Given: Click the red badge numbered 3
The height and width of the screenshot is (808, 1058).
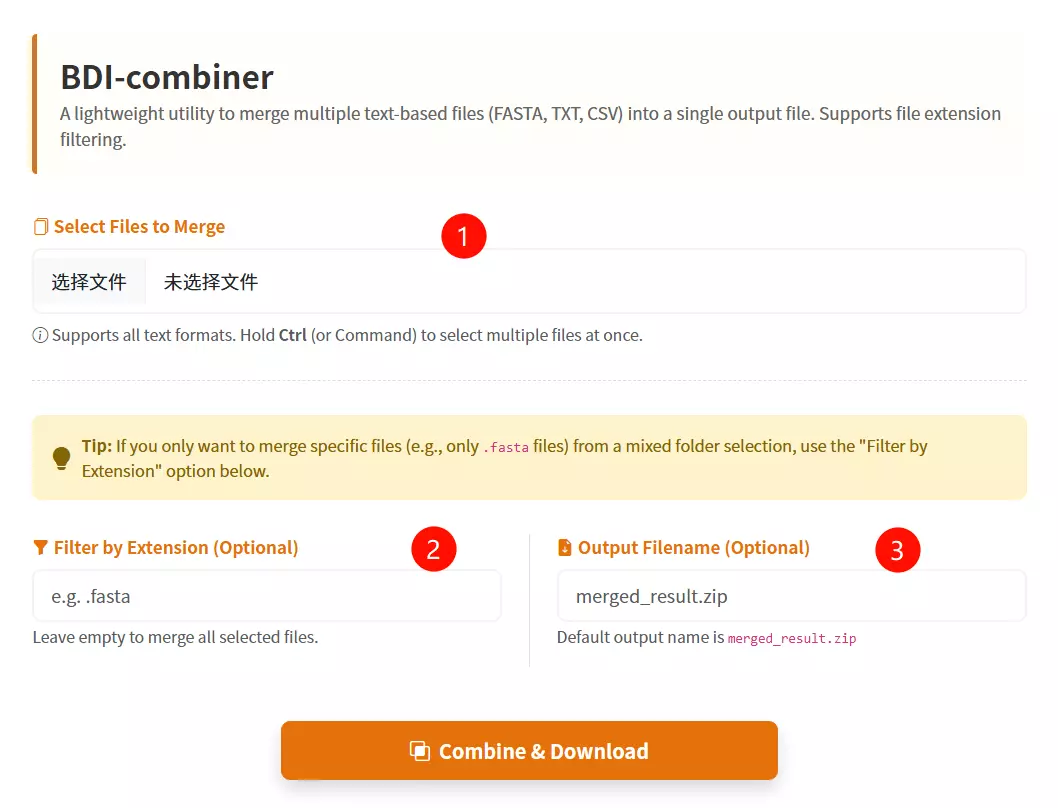Looking at the screenshot, I should click(898, 549).
